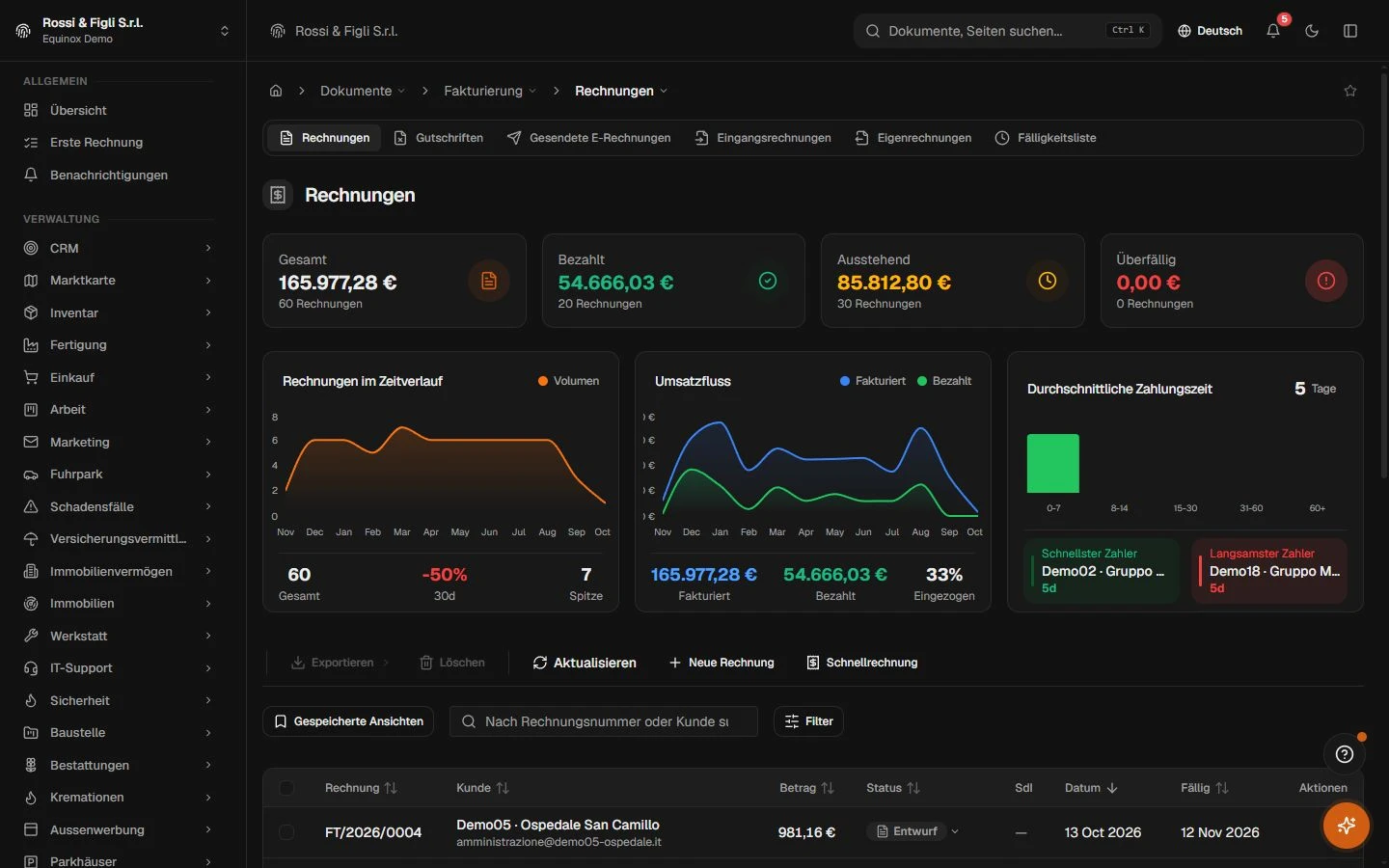
Task: Open the AI assistant sparkle button
Action: pyautogui.click(x=1347, y=825)
